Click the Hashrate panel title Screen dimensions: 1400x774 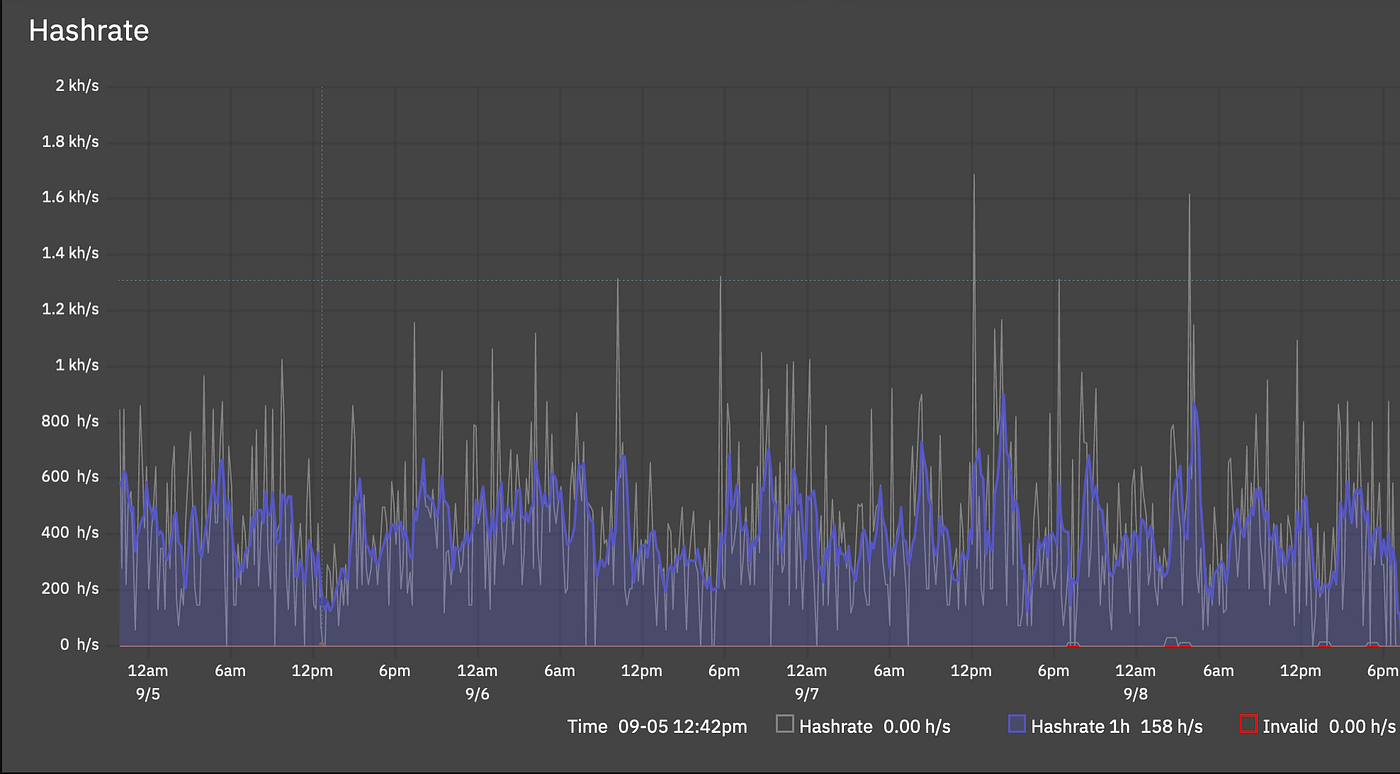88,31
